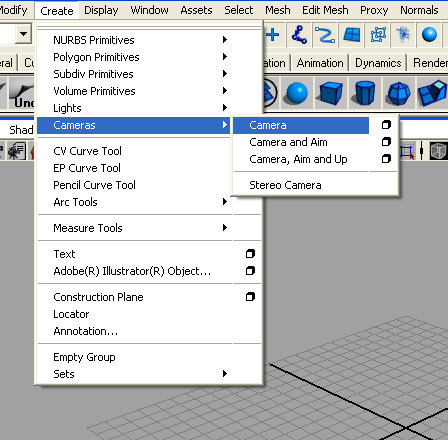Image resolution: width=448 pixels, height=440 pixels.
Task: Choose Stereo Camera from submenu
Action: tap(285, 185)
